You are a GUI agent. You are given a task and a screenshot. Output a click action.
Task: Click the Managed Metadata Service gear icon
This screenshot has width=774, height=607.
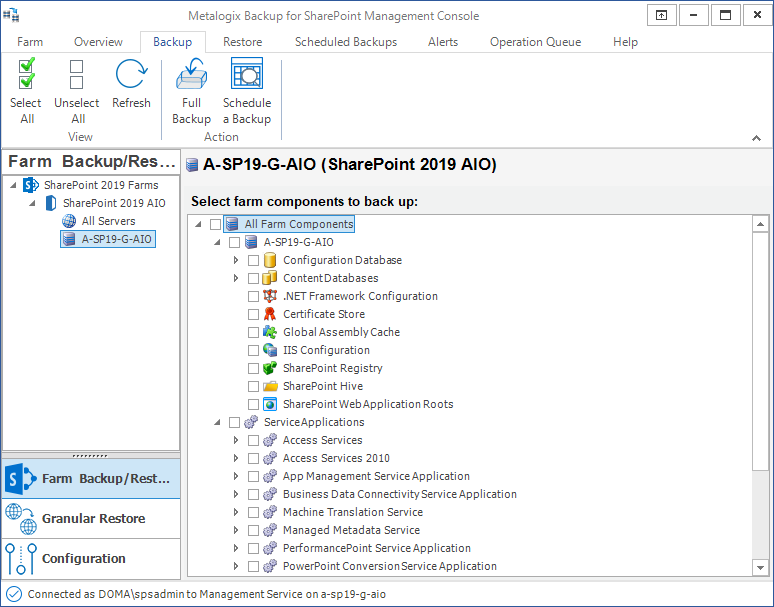point(270,530)
